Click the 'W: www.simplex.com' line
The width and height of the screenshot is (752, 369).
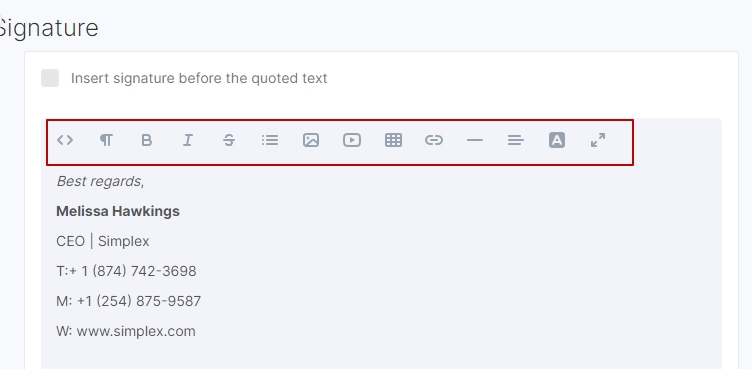[x=126, y=331]
